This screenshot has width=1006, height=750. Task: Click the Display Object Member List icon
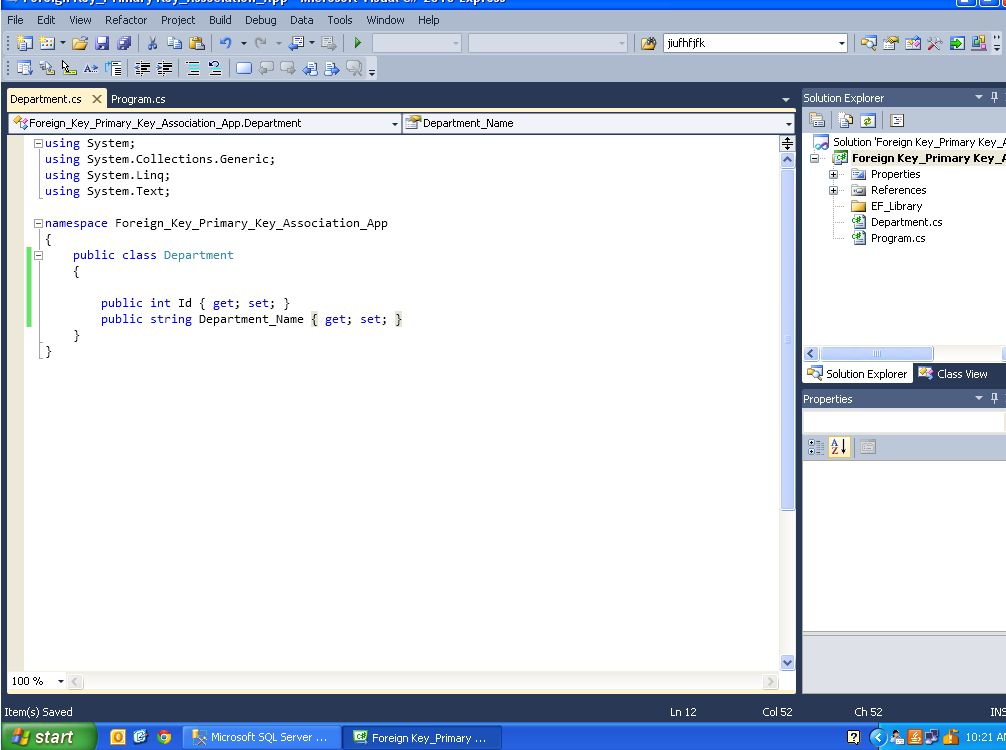pos(24,68)
